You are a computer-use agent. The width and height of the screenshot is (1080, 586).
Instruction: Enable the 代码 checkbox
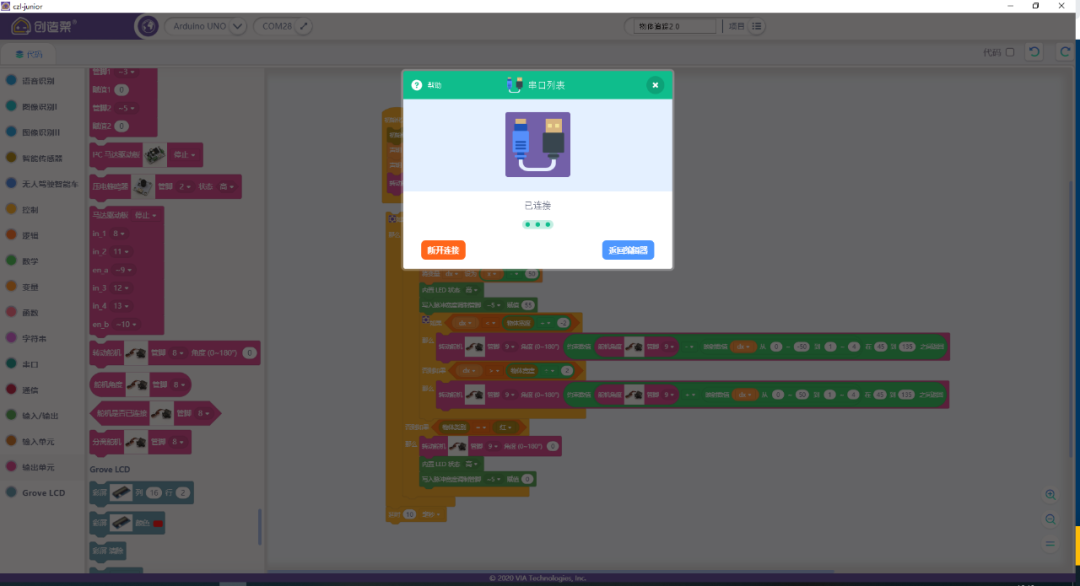[x=1010, y=52]
